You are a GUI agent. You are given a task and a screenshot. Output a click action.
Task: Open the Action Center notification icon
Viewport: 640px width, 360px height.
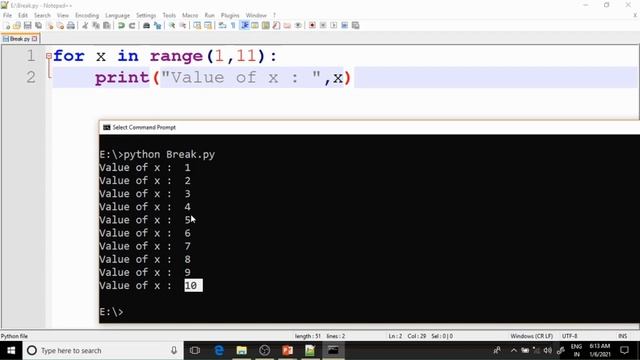point(624,350)
